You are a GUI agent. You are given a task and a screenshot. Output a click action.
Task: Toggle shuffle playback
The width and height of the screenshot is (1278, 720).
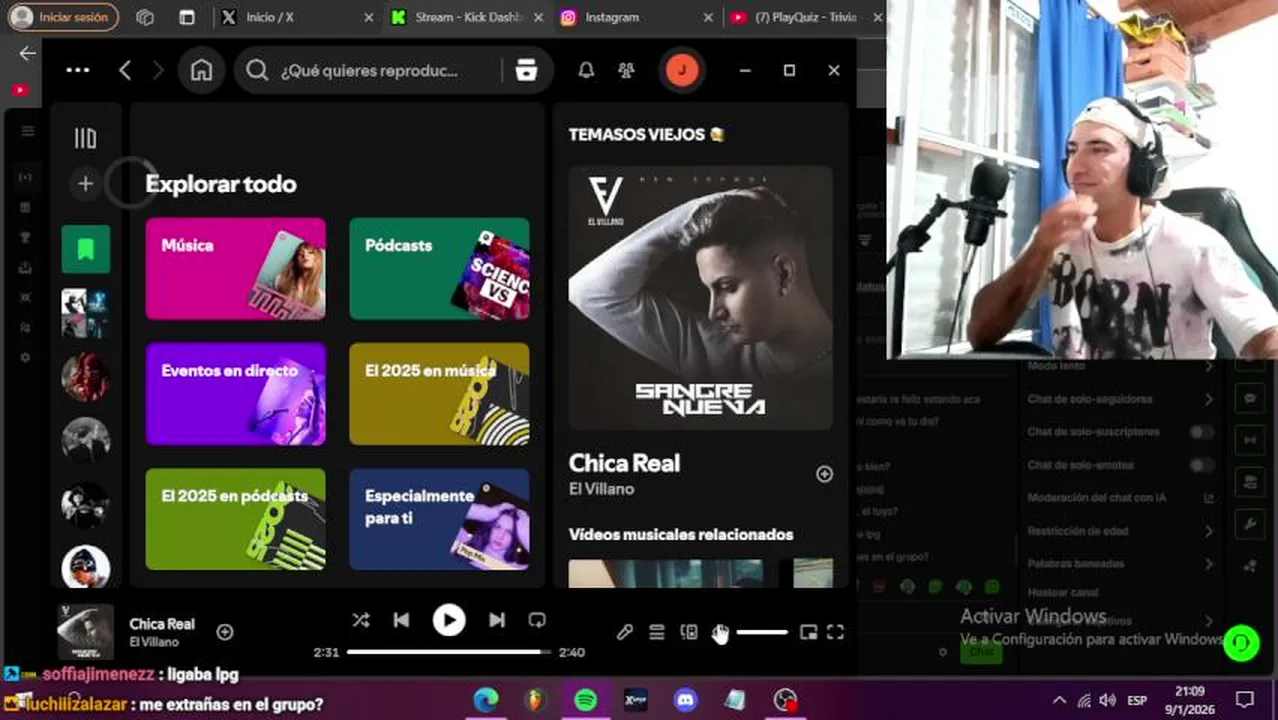tap(361, 620)
